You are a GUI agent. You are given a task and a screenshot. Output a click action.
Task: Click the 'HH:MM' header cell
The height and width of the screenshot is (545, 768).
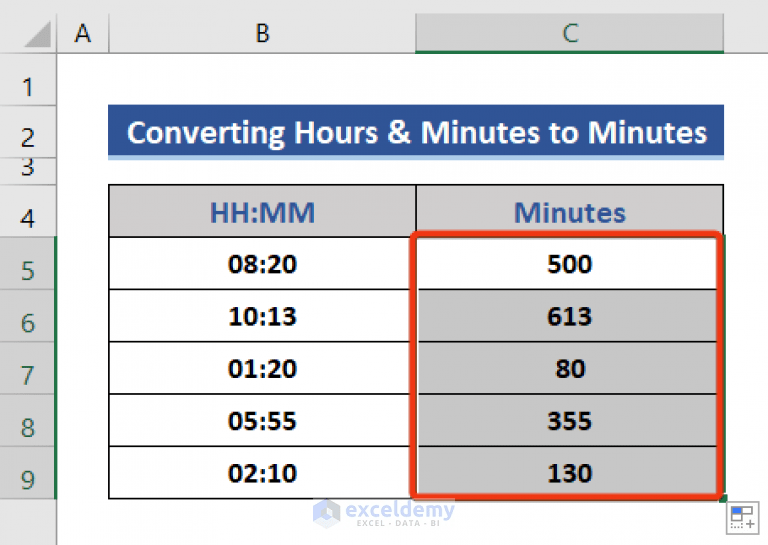click(x=262, y=212)
